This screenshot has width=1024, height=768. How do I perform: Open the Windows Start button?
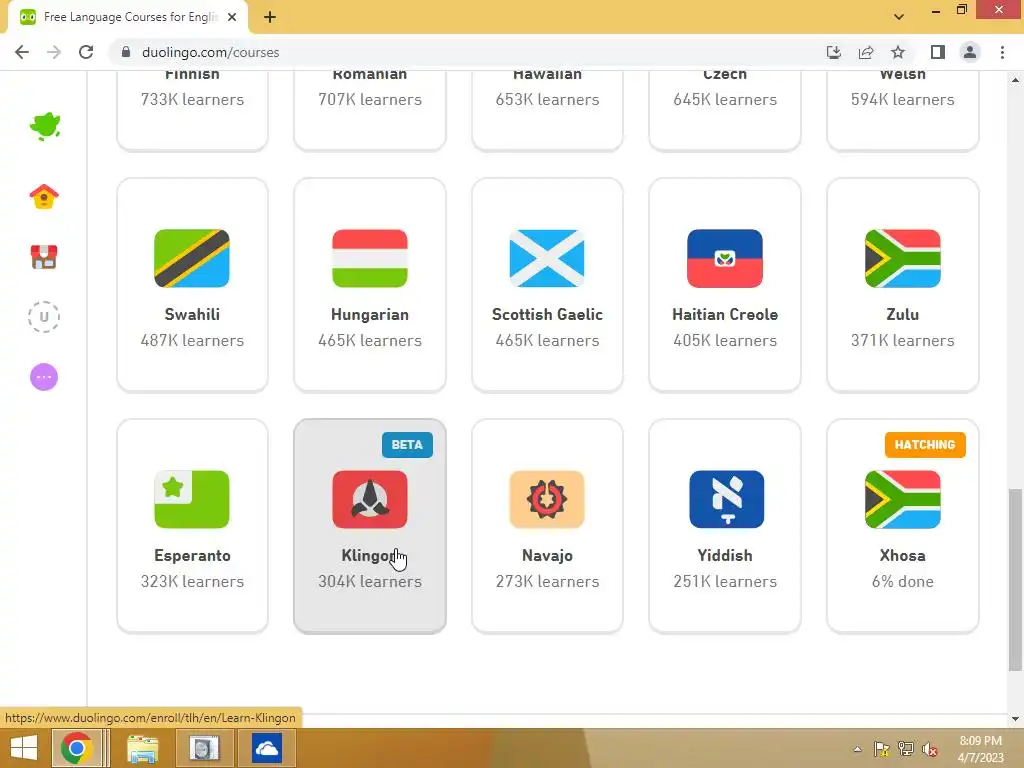[24, 748]
